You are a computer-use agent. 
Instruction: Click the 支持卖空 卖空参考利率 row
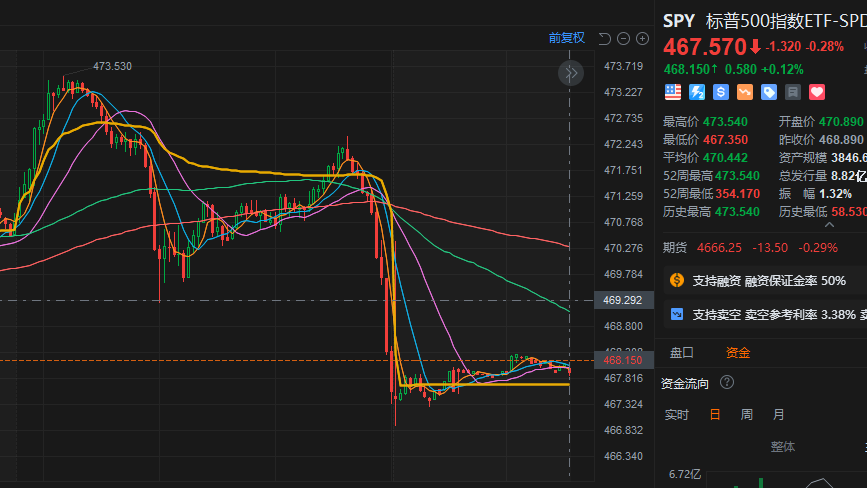click(x=765, y=314)
